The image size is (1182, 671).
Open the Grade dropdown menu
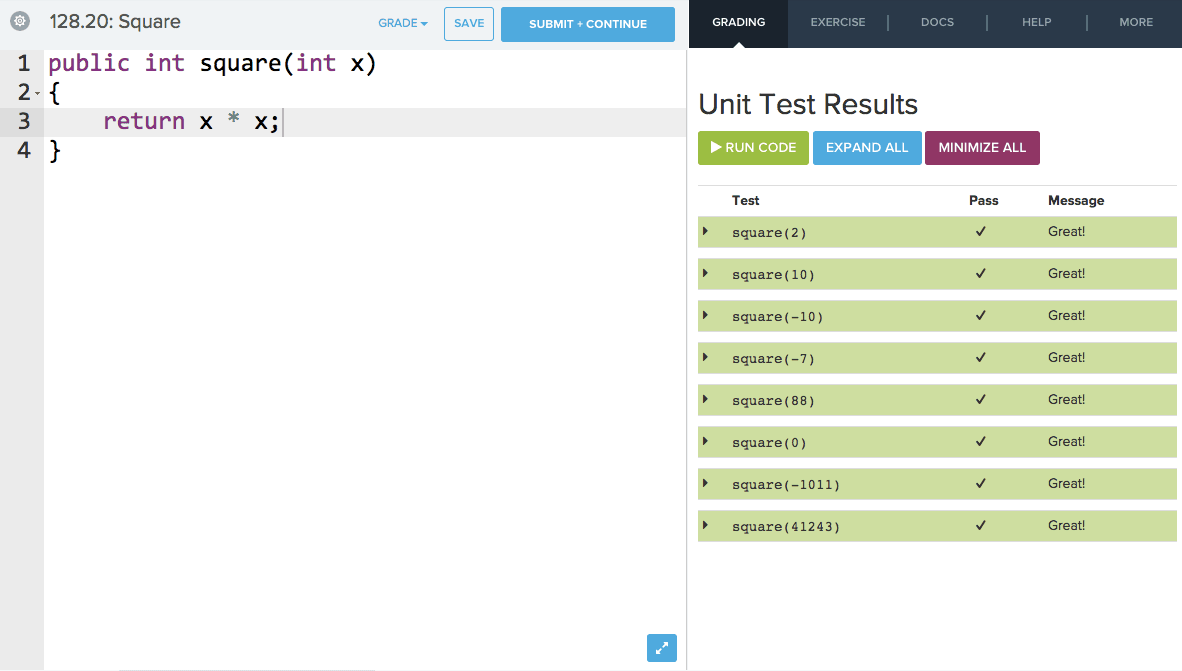(x=402, y=24)
